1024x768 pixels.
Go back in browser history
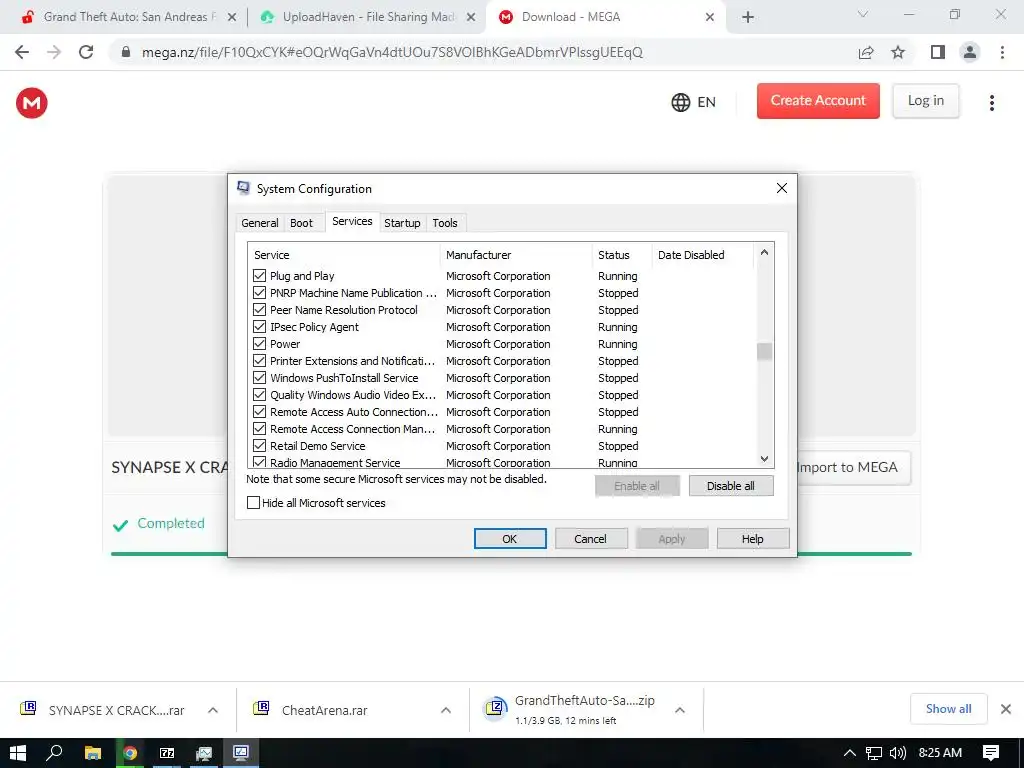[22, 52]
